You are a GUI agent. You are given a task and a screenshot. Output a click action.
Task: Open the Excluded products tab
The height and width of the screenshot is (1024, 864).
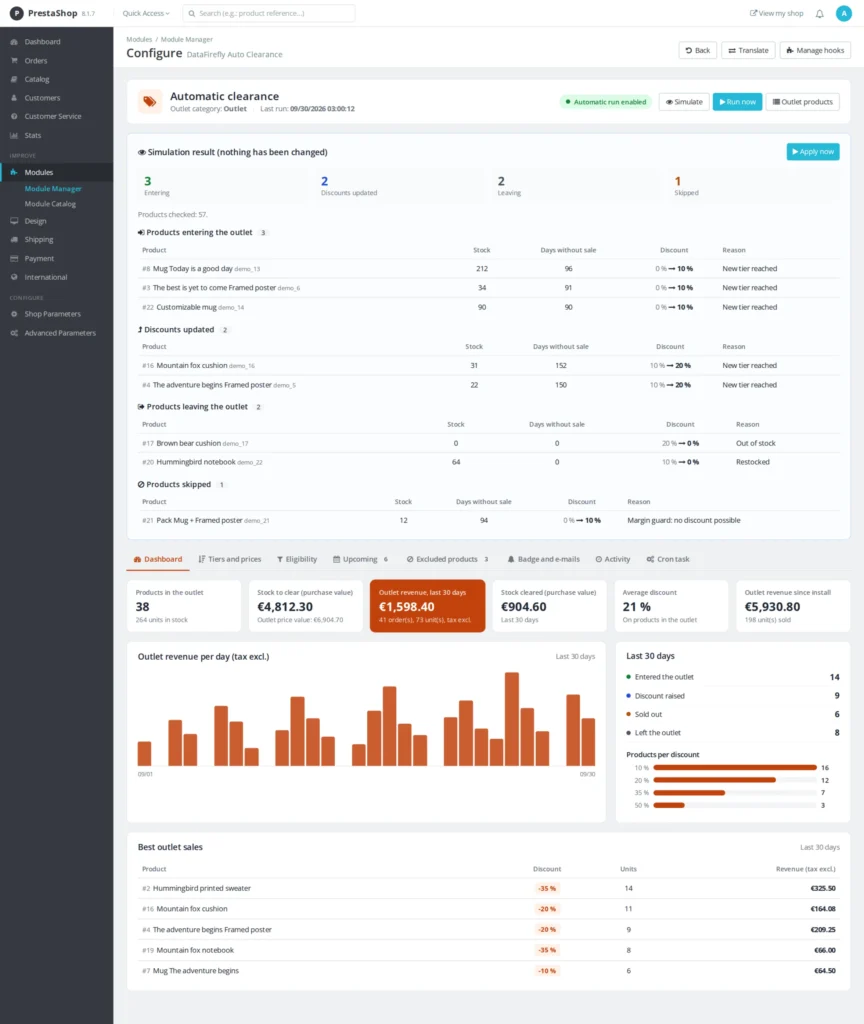[x=447, y=559]
